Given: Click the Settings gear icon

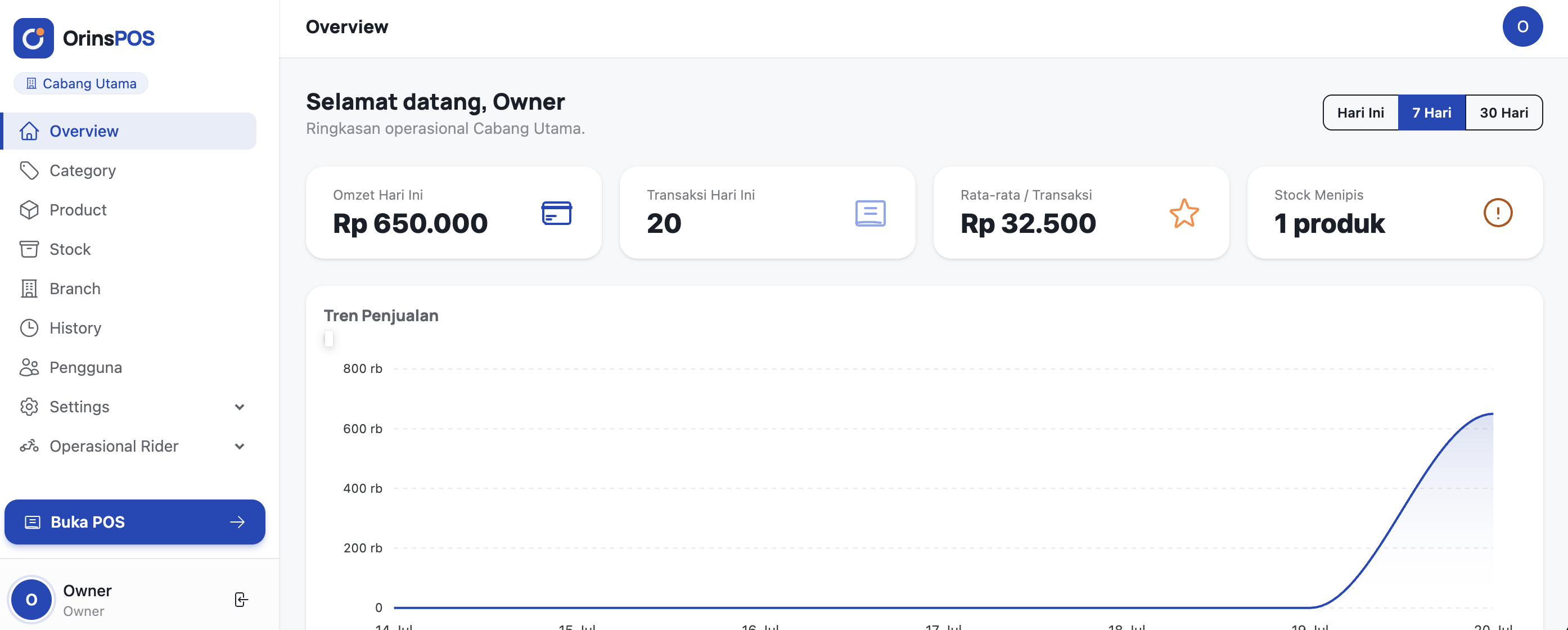Looking at the screenshot, I should pyautogui.click(x=29, y=407).
